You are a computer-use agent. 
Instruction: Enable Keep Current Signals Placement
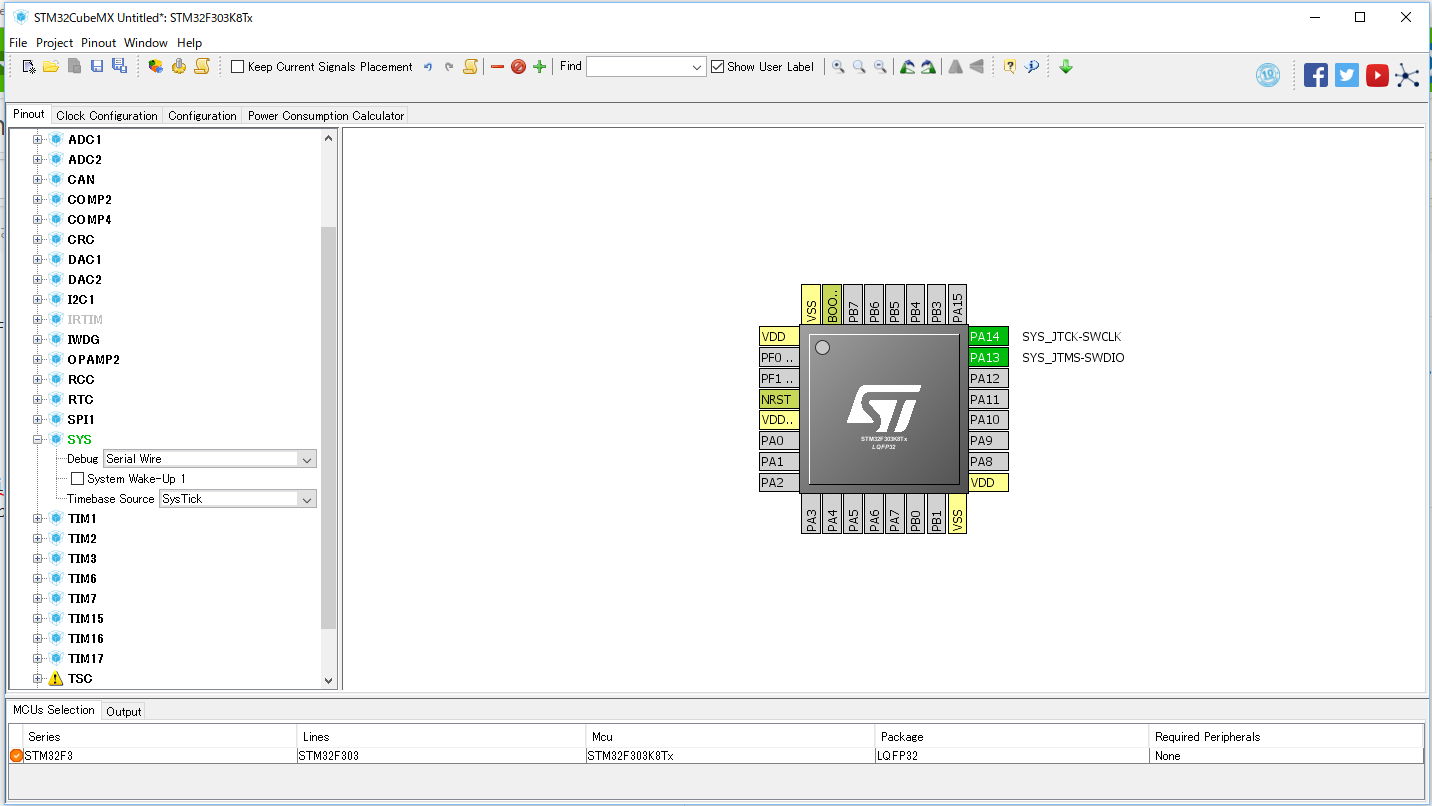237,66
